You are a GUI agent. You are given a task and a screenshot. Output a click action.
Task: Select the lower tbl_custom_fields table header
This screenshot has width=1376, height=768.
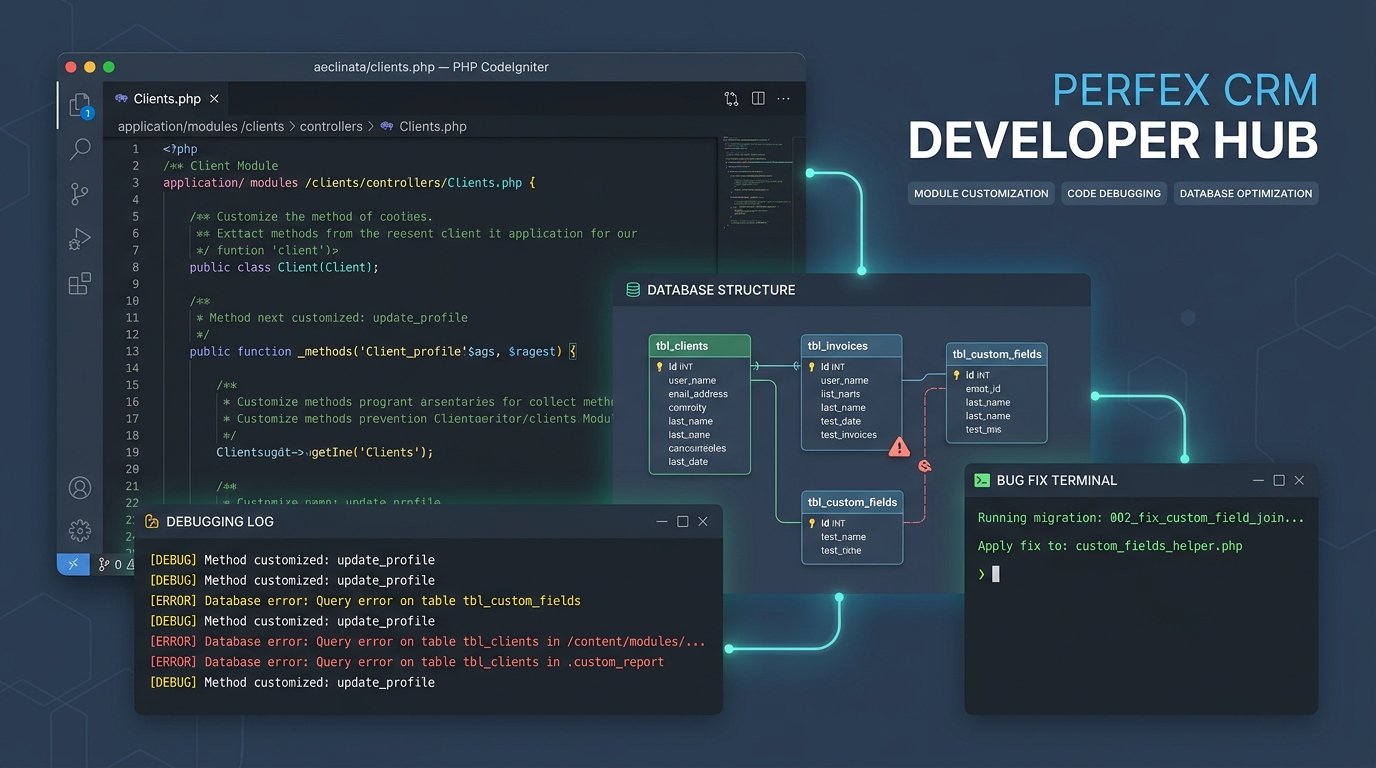click(x=852, y=502)
